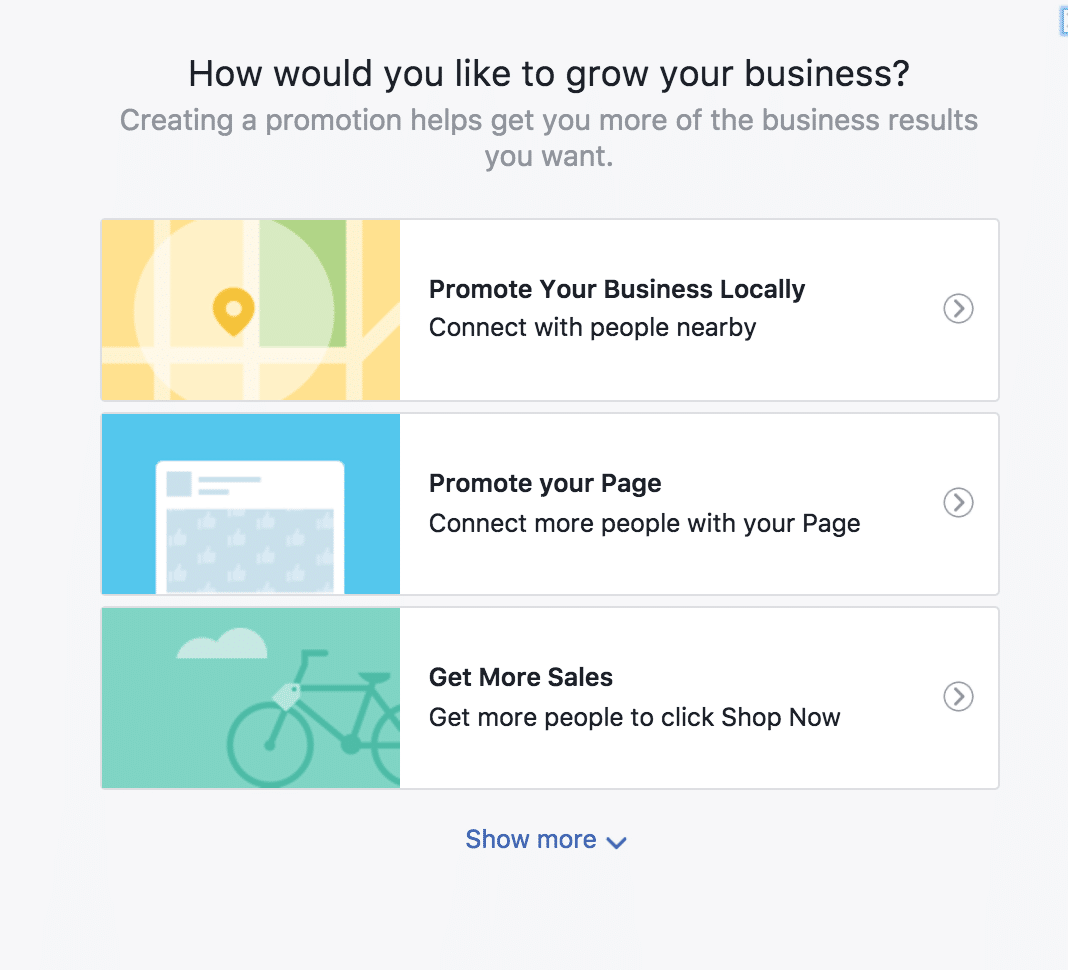The width and height of the screenshot is (1068, 970).
Task: Click the yellow location pin on the map
Action: [x=234, y=312]
